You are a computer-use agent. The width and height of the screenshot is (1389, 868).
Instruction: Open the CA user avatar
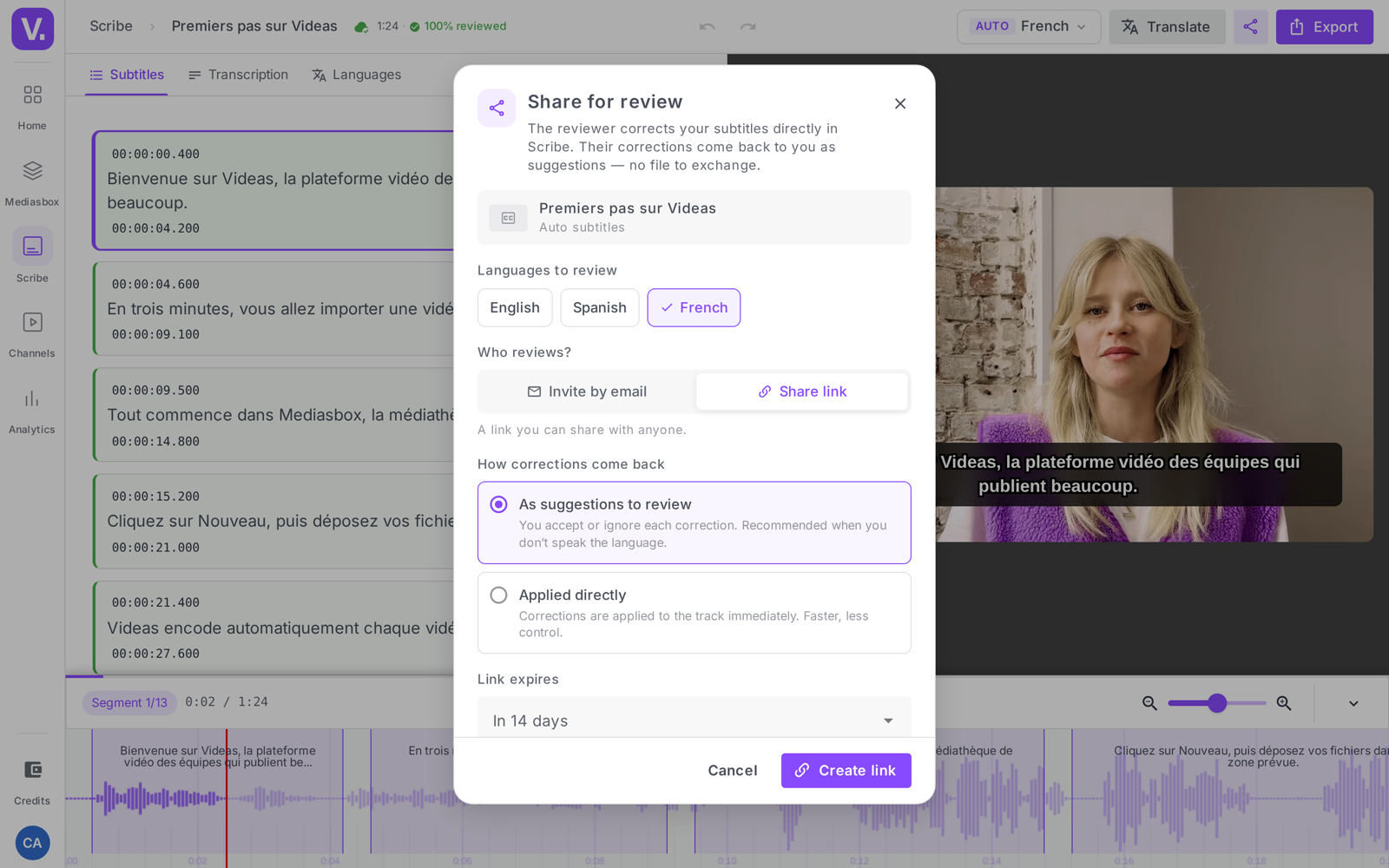coord(32,843)
